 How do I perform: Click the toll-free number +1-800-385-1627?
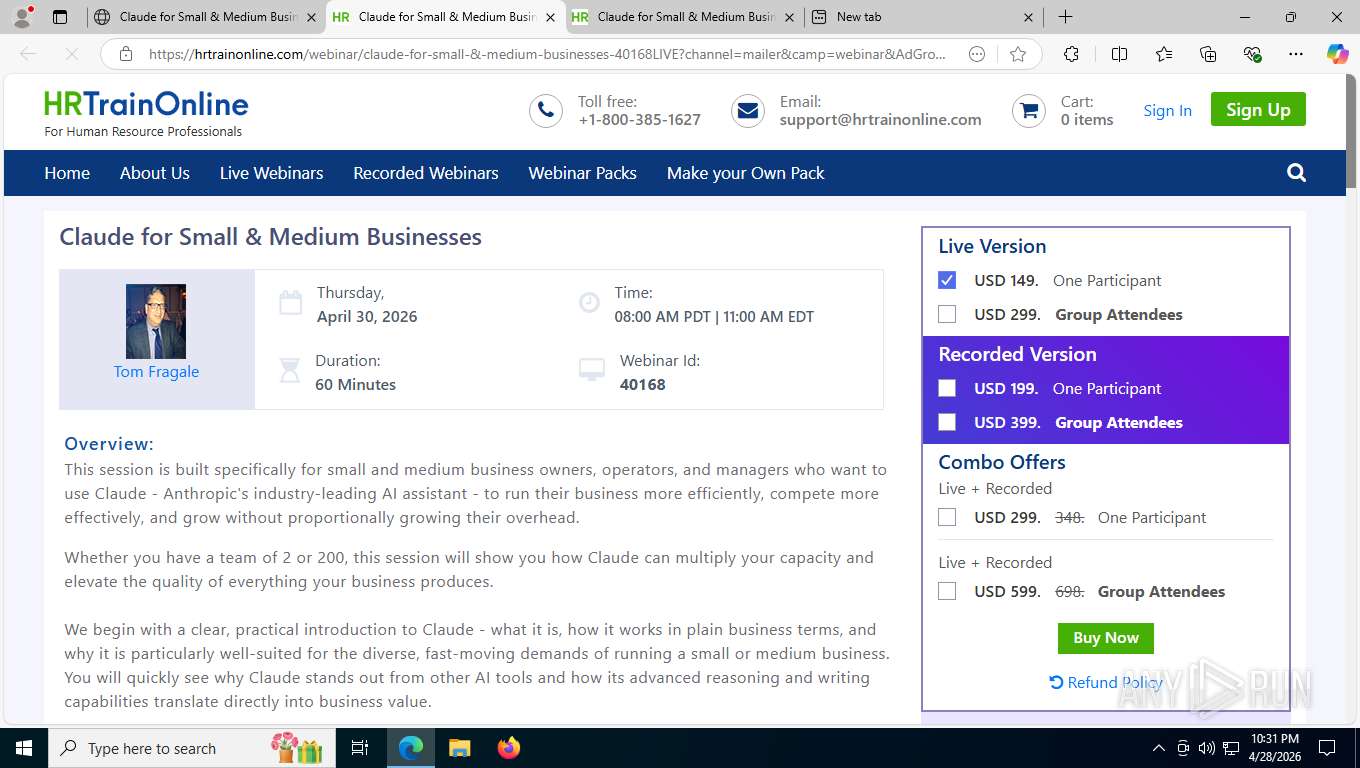(640, 120)
